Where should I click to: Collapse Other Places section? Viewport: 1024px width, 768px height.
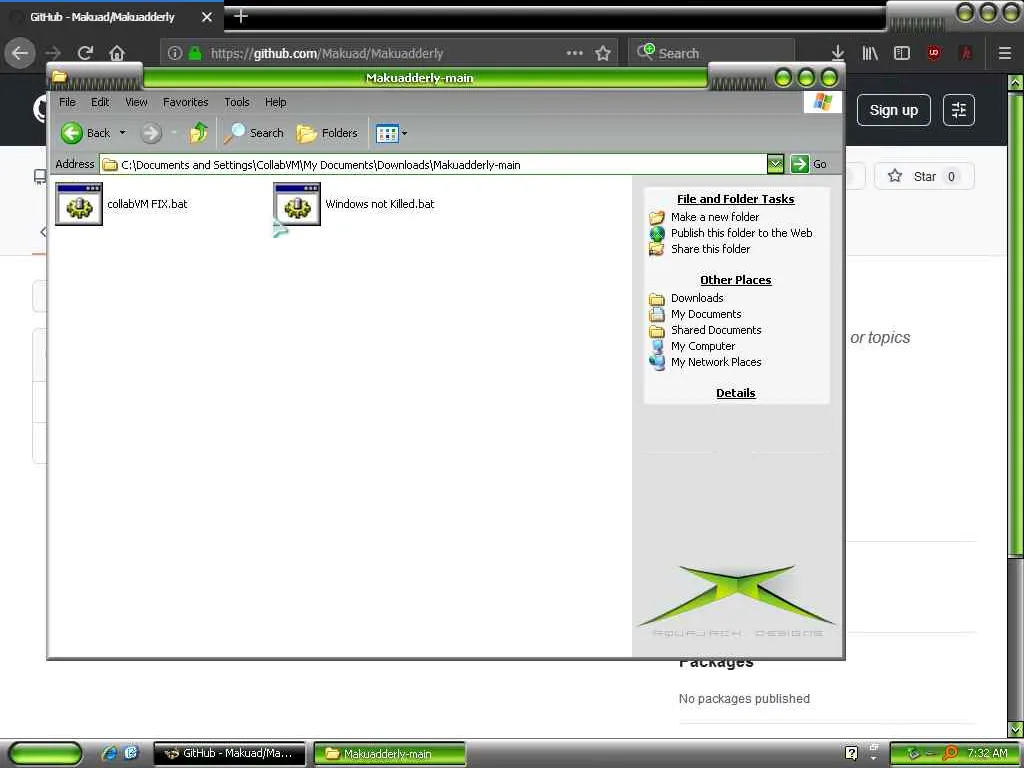pos(735,280)
